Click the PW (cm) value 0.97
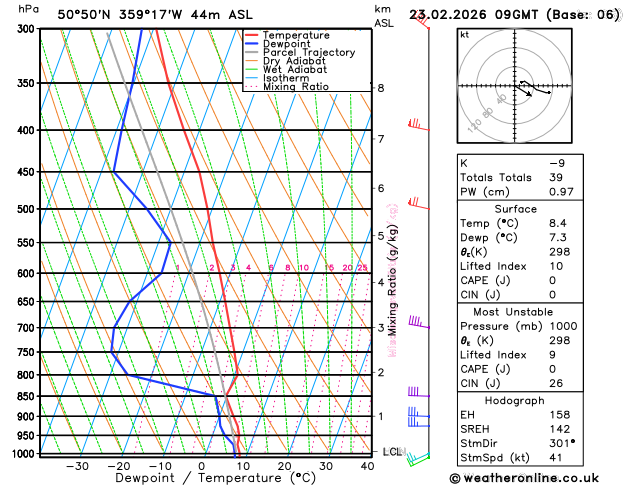The height and width of the screenshot is (486, 629). (x=561, y=192)
